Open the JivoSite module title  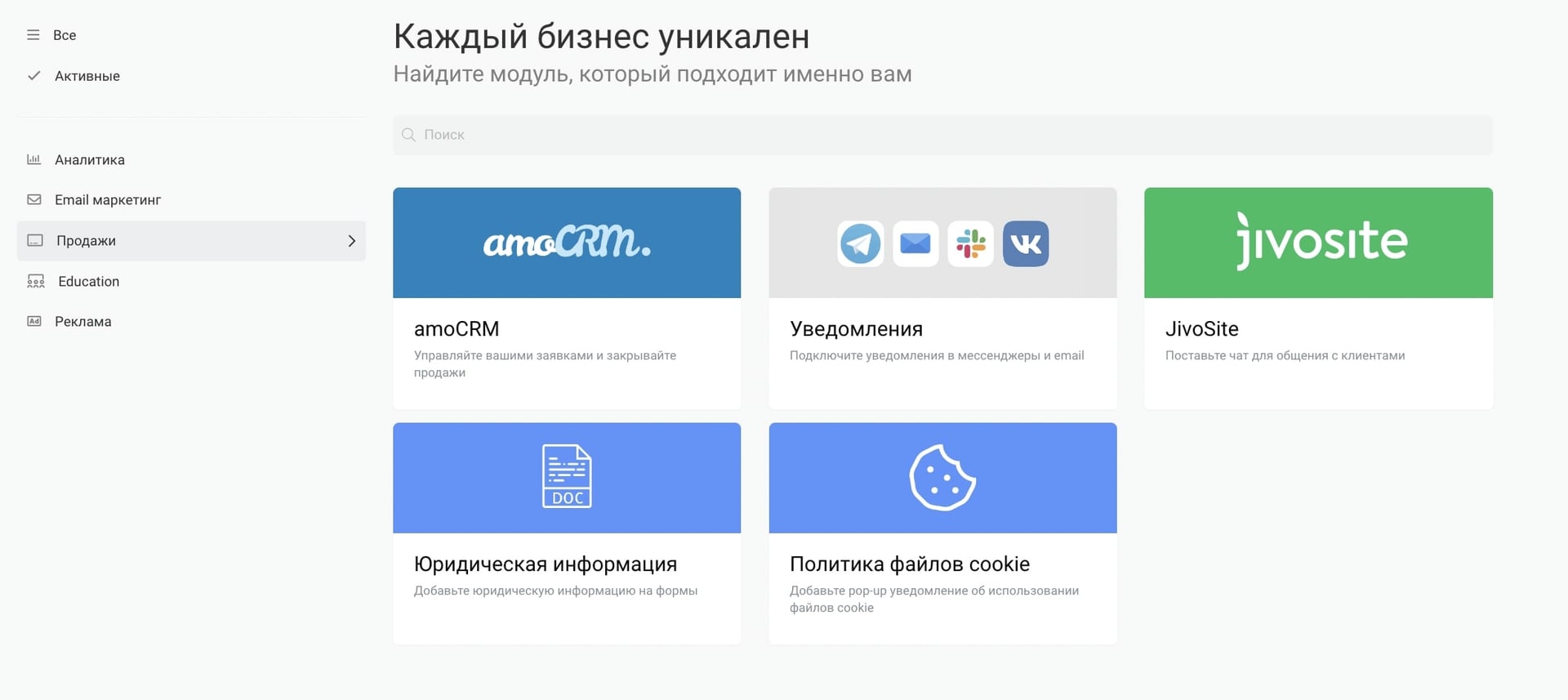pos(1202,328)
